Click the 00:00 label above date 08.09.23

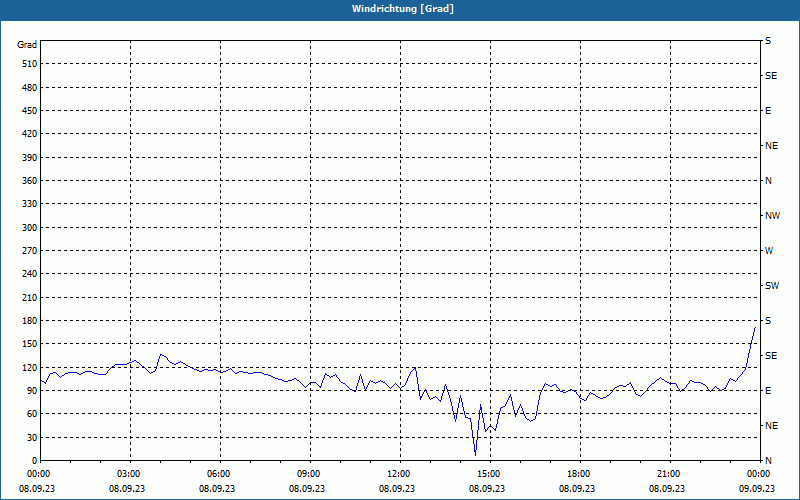click(x=37, y=474)
